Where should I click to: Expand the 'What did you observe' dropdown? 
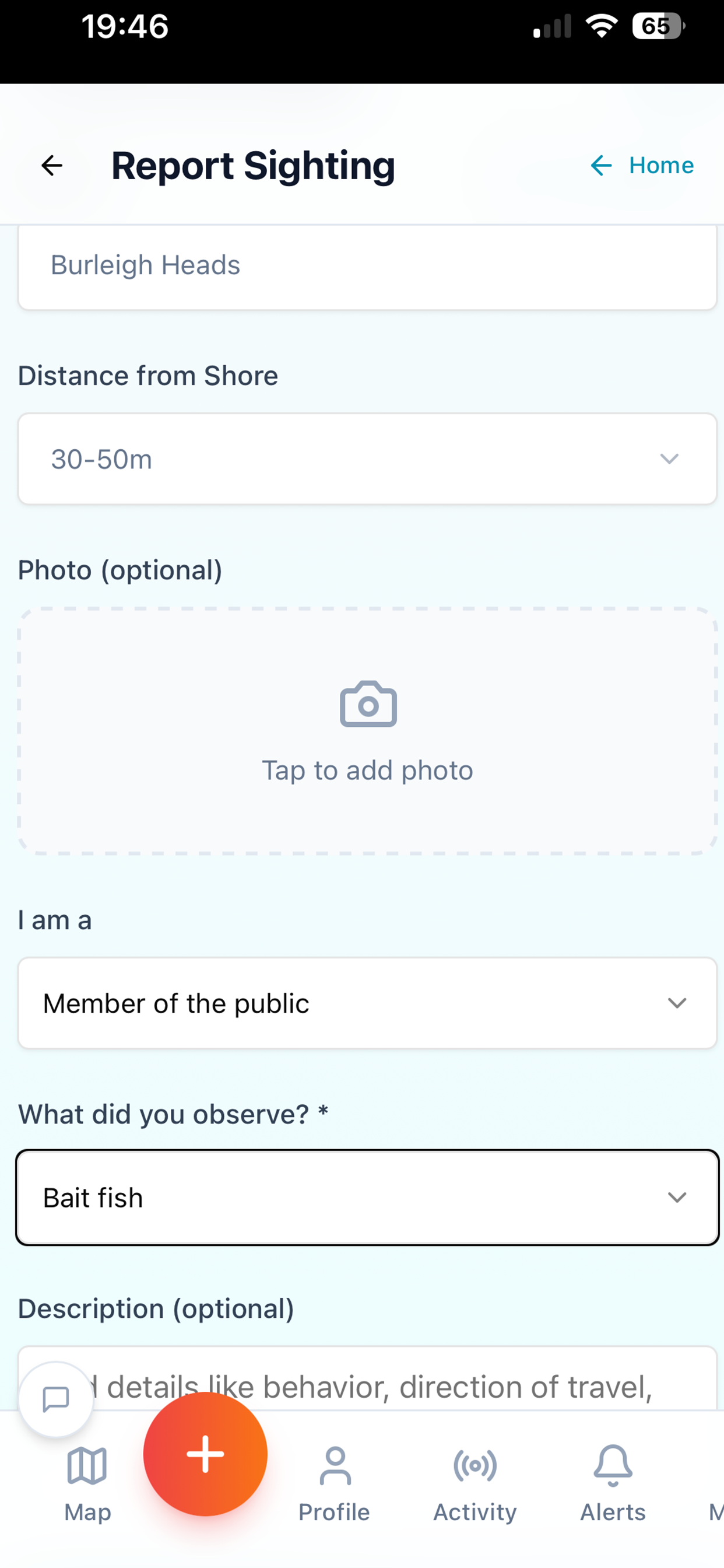tap(367, 1198)
